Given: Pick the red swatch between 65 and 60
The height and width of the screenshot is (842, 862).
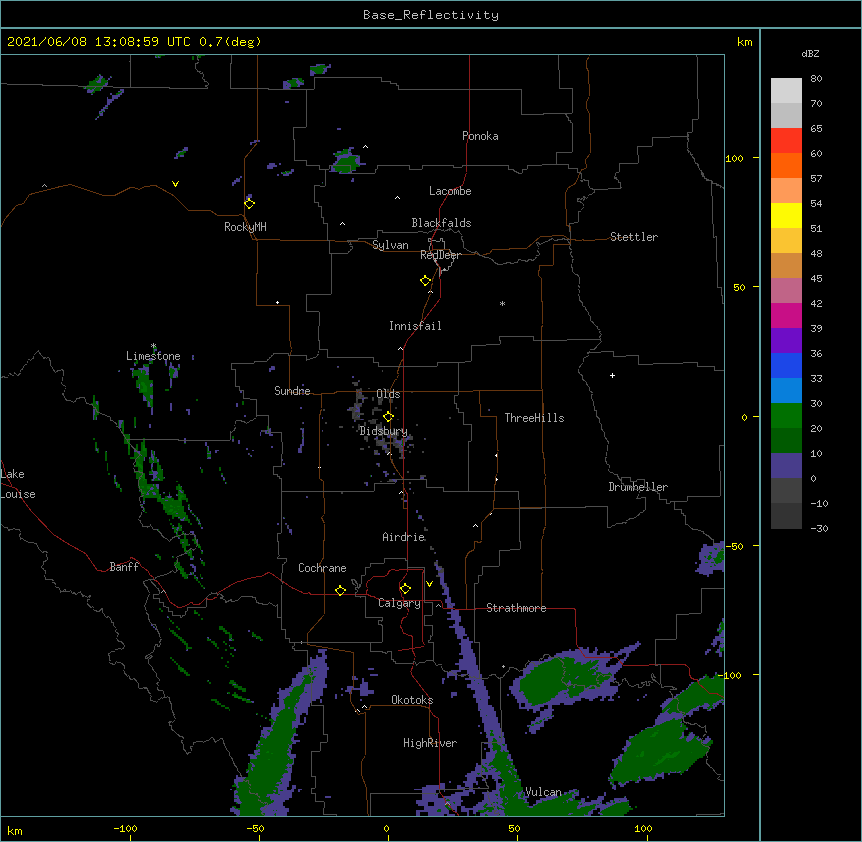Looking at the screenshot, I should 786,140.
